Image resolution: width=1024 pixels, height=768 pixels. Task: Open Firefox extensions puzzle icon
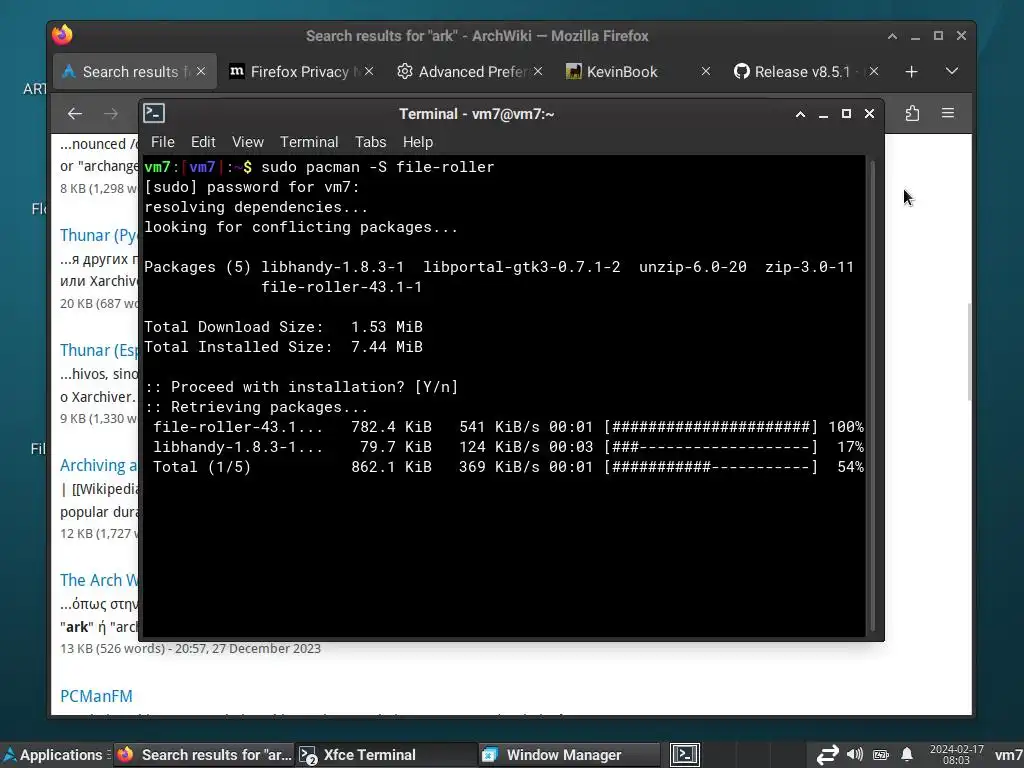tap(912, 113)
